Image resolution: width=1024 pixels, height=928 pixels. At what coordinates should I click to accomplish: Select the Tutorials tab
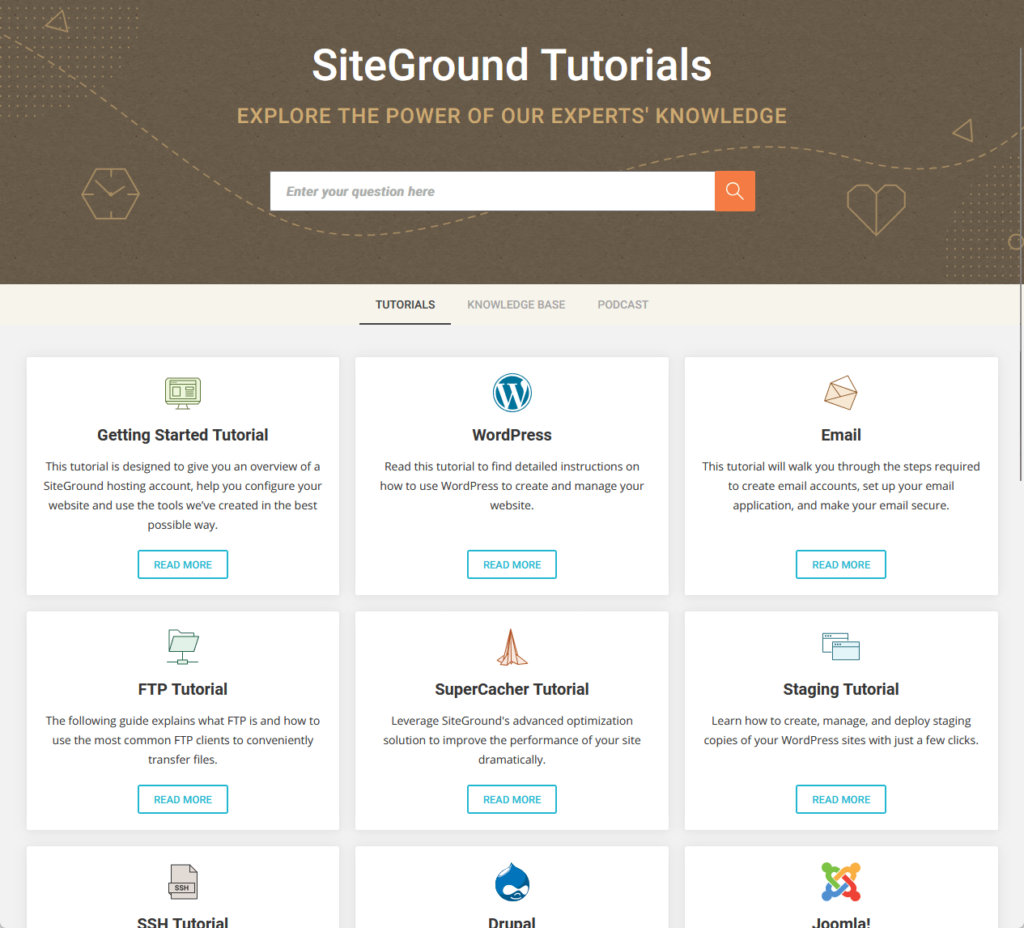pos(405,304)
